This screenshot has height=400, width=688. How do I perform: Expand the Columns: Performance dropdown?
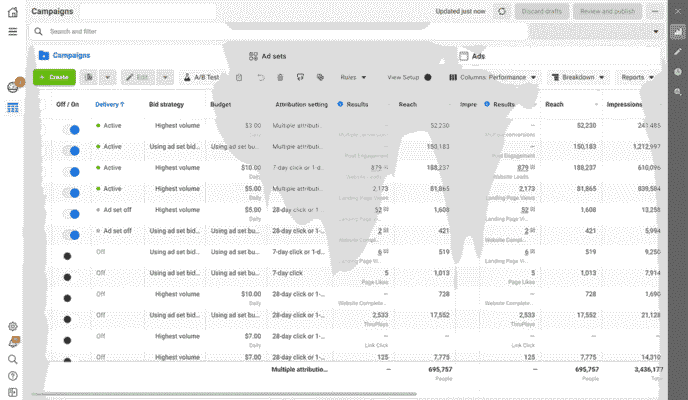pyautogui.click(x=494, y=77)
